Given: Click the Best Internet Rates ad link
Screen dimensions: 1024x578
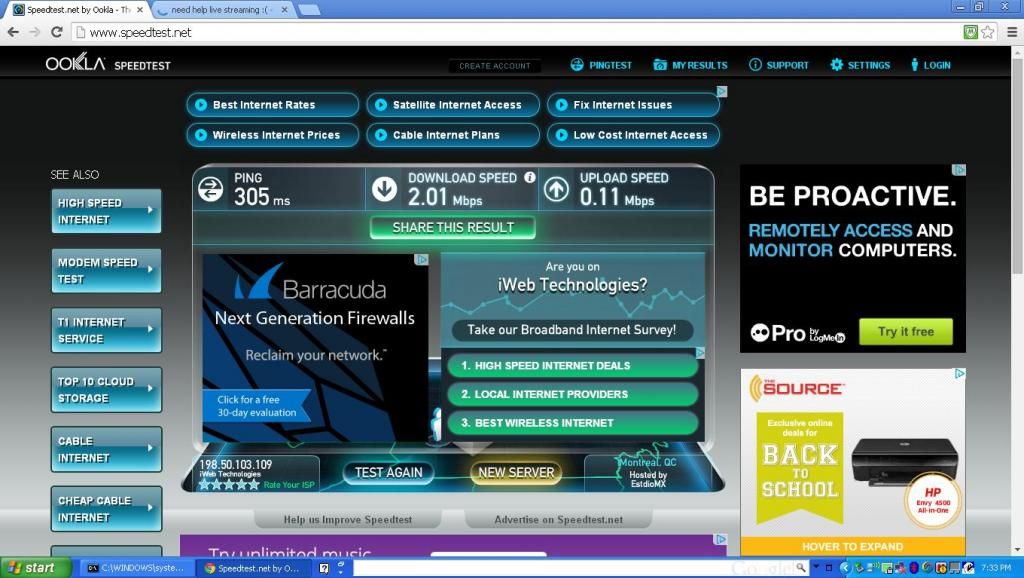Looking at the screenshot, I should click(272, 104).
